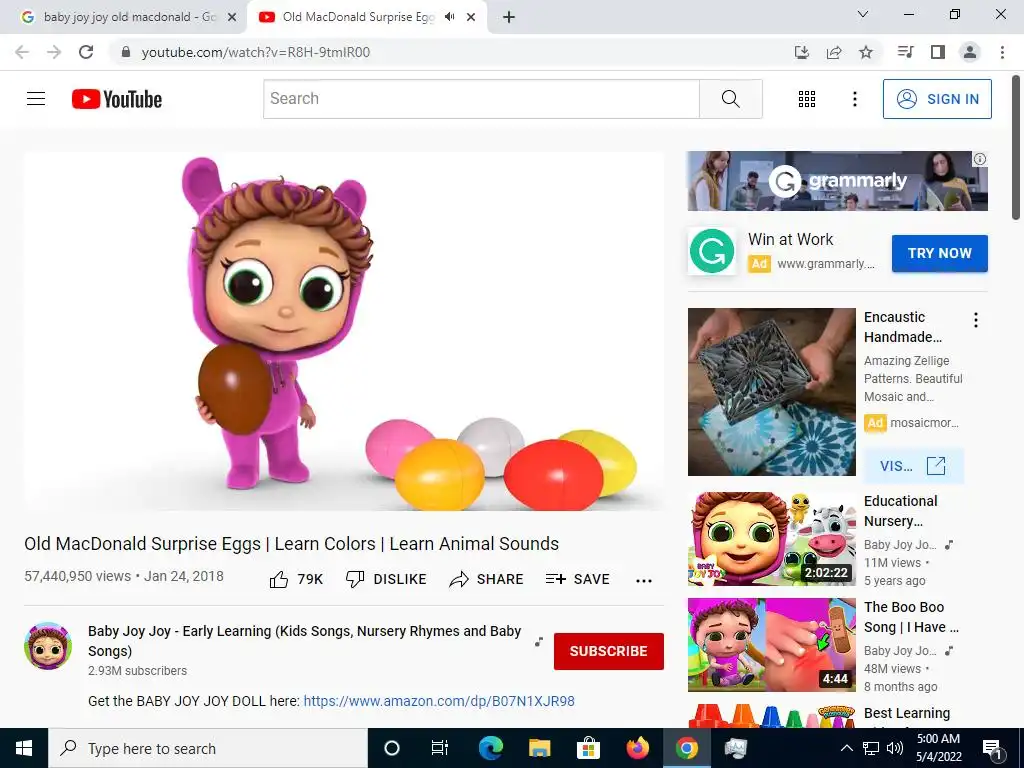
Task: Close the Google search tab
Action: (x=232, y=18)
